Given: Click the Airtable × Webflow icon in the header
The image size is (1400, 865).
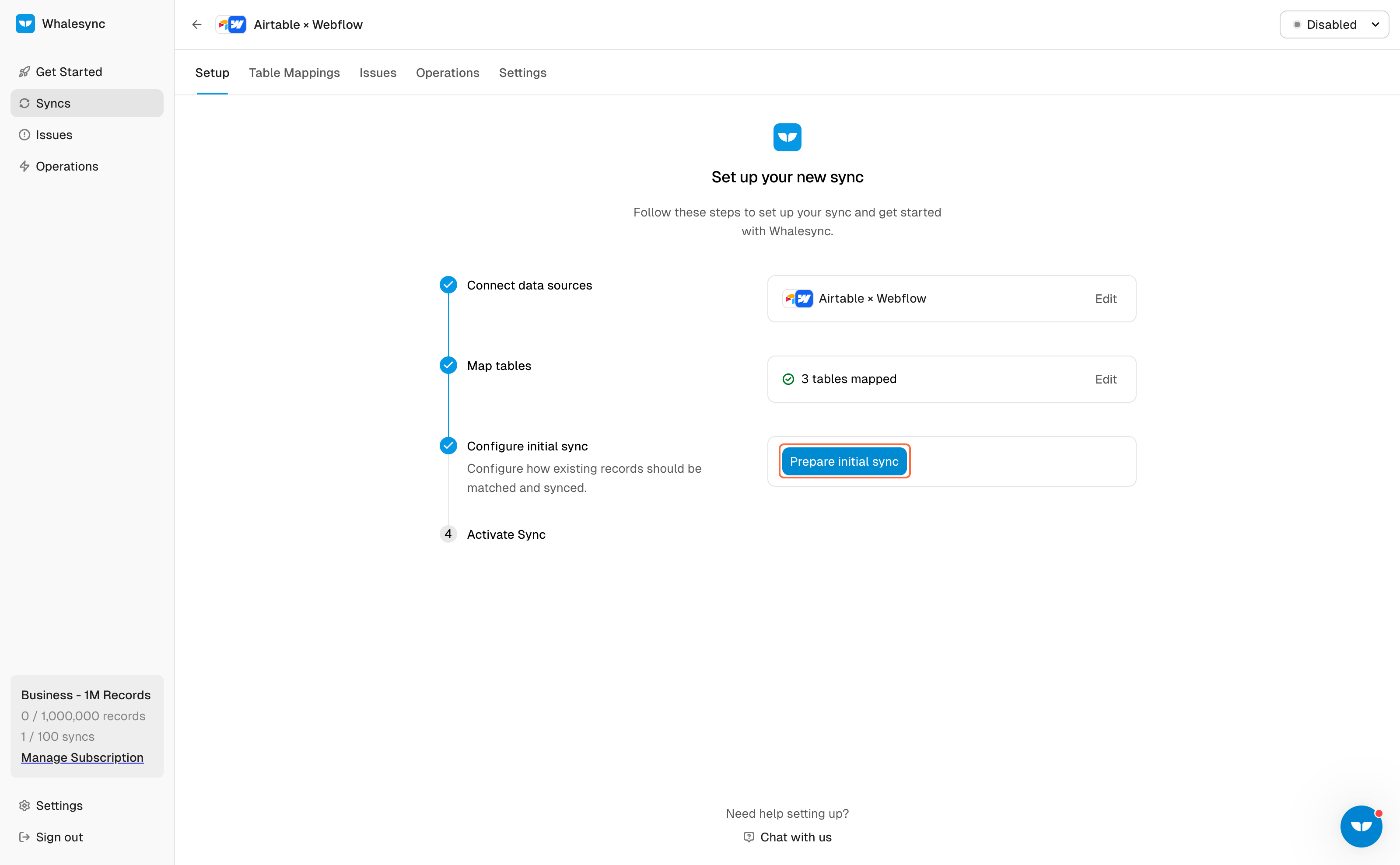Looking at the screenshot, I should point(231,24).
